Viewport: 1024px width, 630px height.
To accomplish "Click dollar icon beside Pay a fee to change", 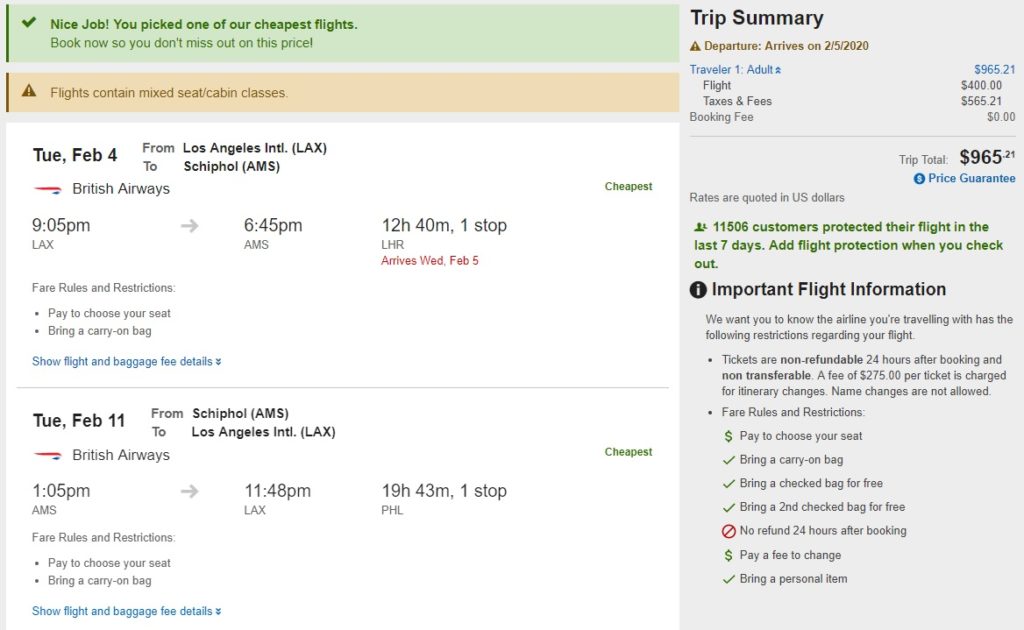I will 729,555.
